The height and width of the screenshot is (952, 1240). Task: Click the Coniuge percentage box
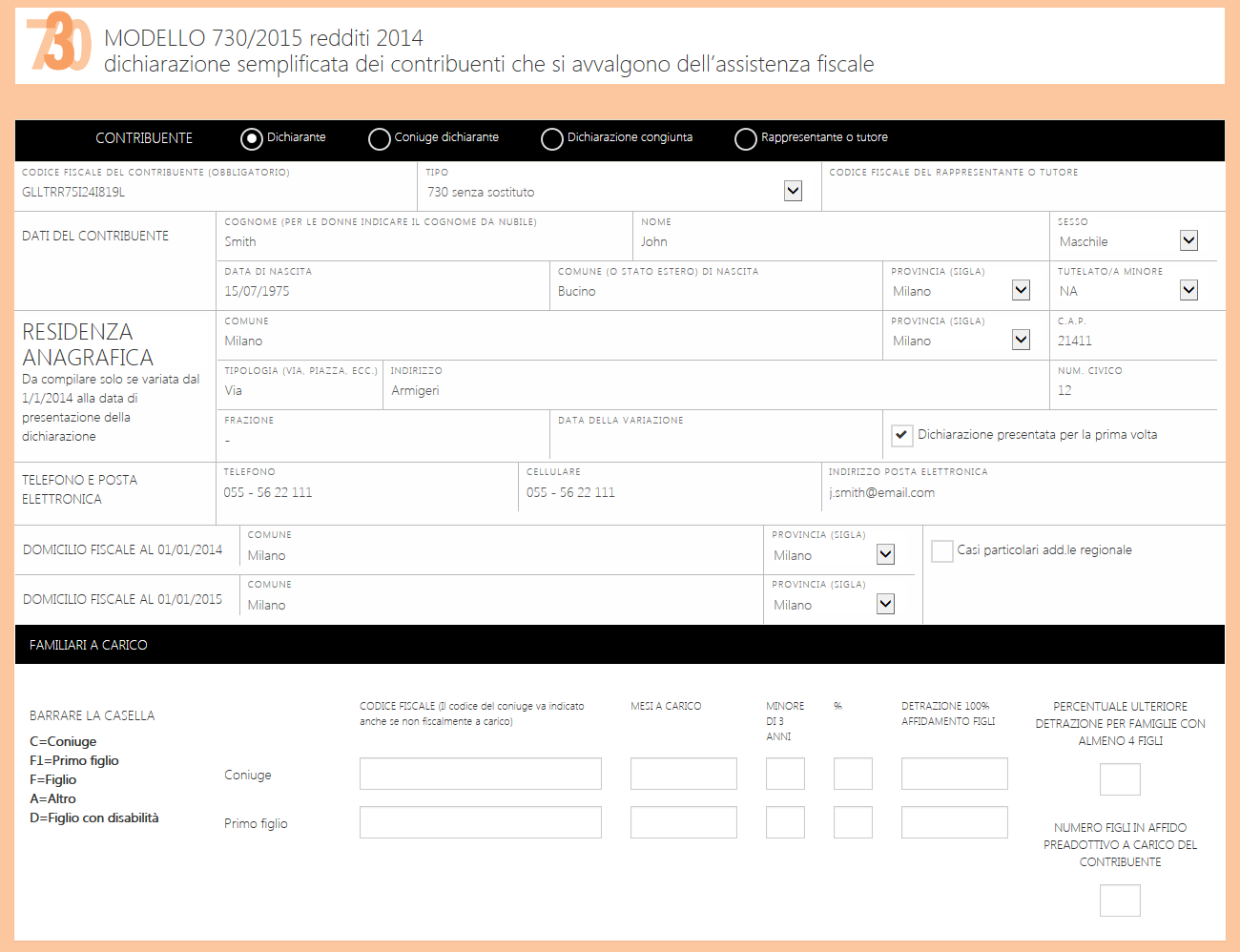[x=853, y=774]
